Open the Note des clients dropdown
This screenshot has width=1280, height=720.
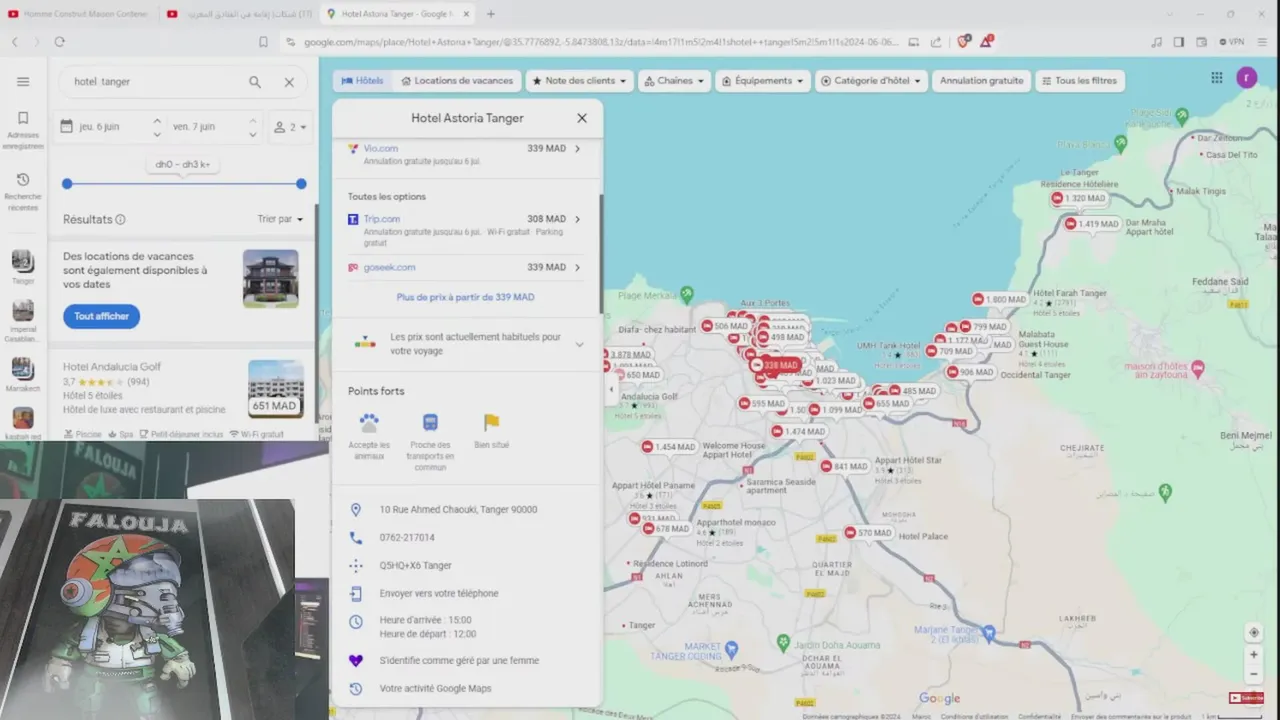[x=580, y=81]
